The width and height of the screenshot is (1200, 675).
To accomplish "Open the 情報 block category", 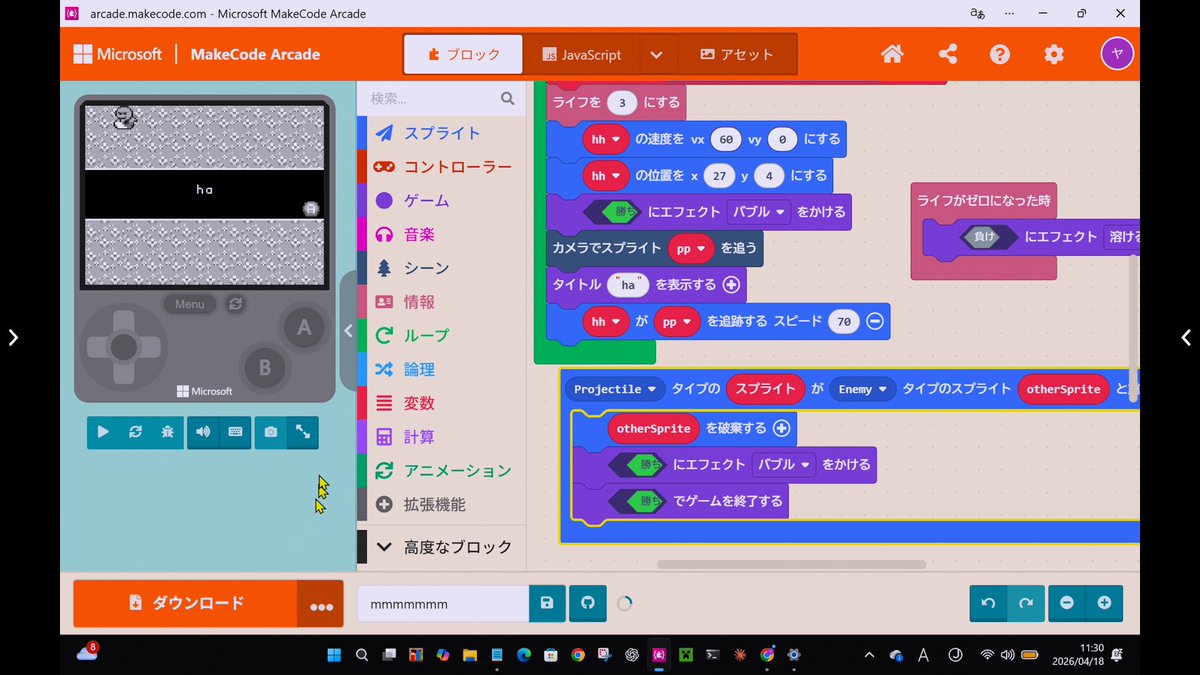I will pos(441,302).
